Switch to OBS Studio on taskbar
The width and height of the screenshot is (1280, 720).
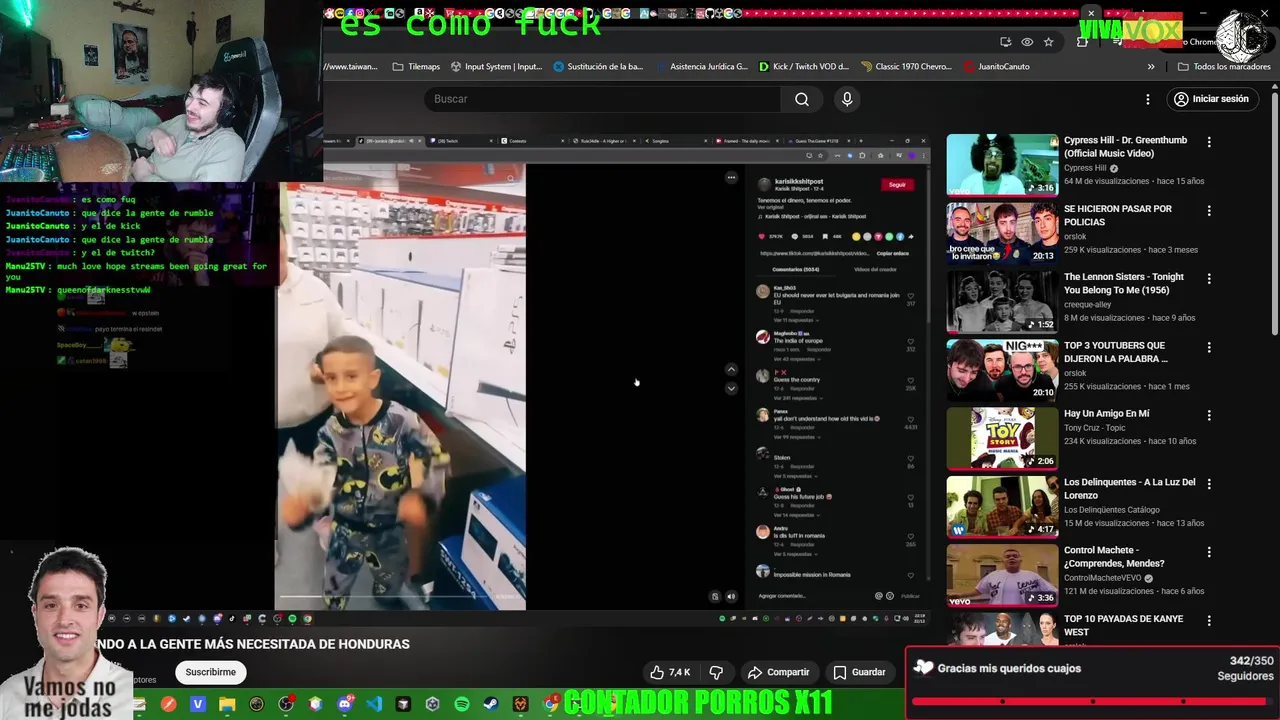click(x=286, y=704)
